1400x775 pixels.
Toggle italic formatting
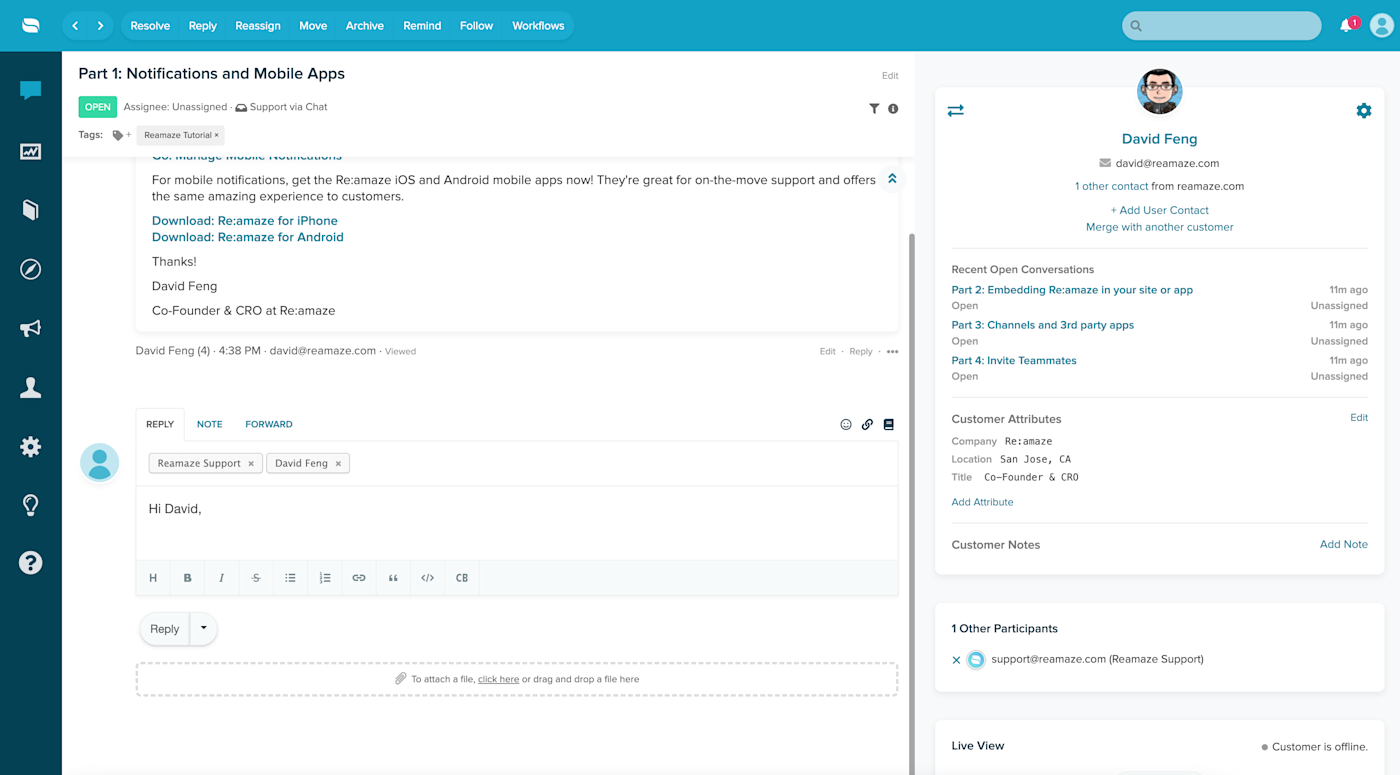(221, 578)
